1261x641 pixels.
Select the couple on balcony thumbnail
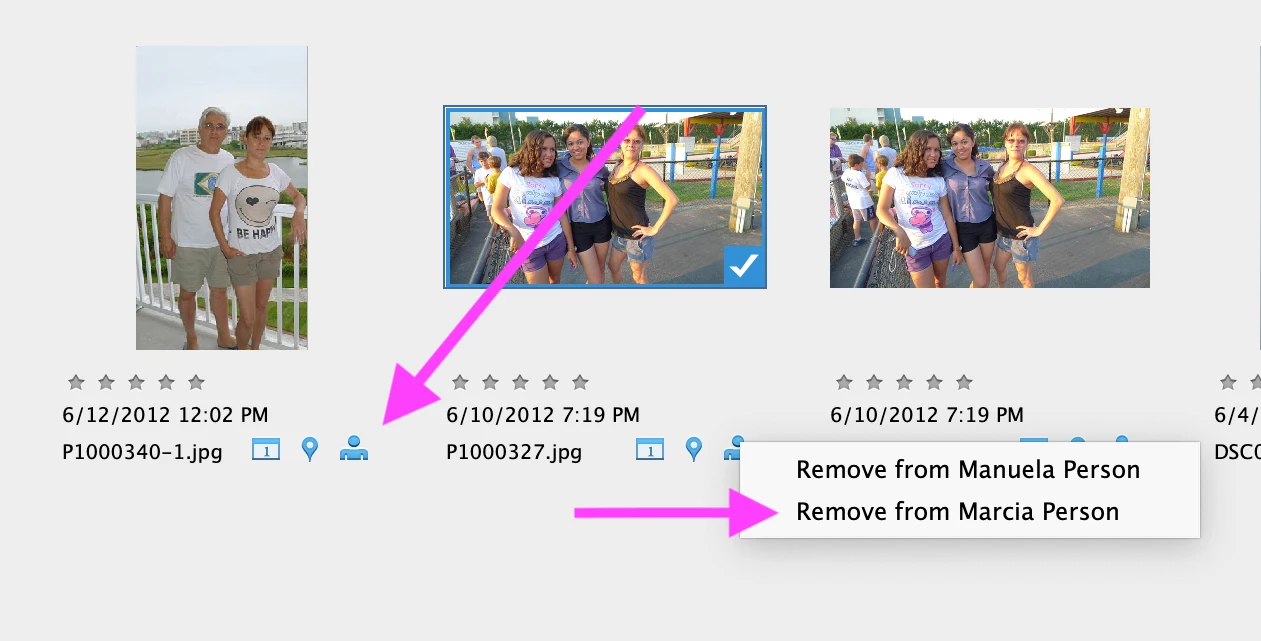[222, 198]
